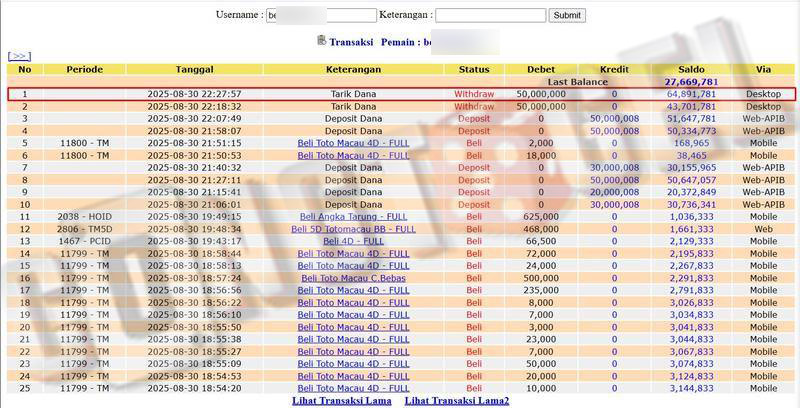Open Beli Toto Macau C.Bebas link
The height and width of the screenshot is (408, 800).
353,278
